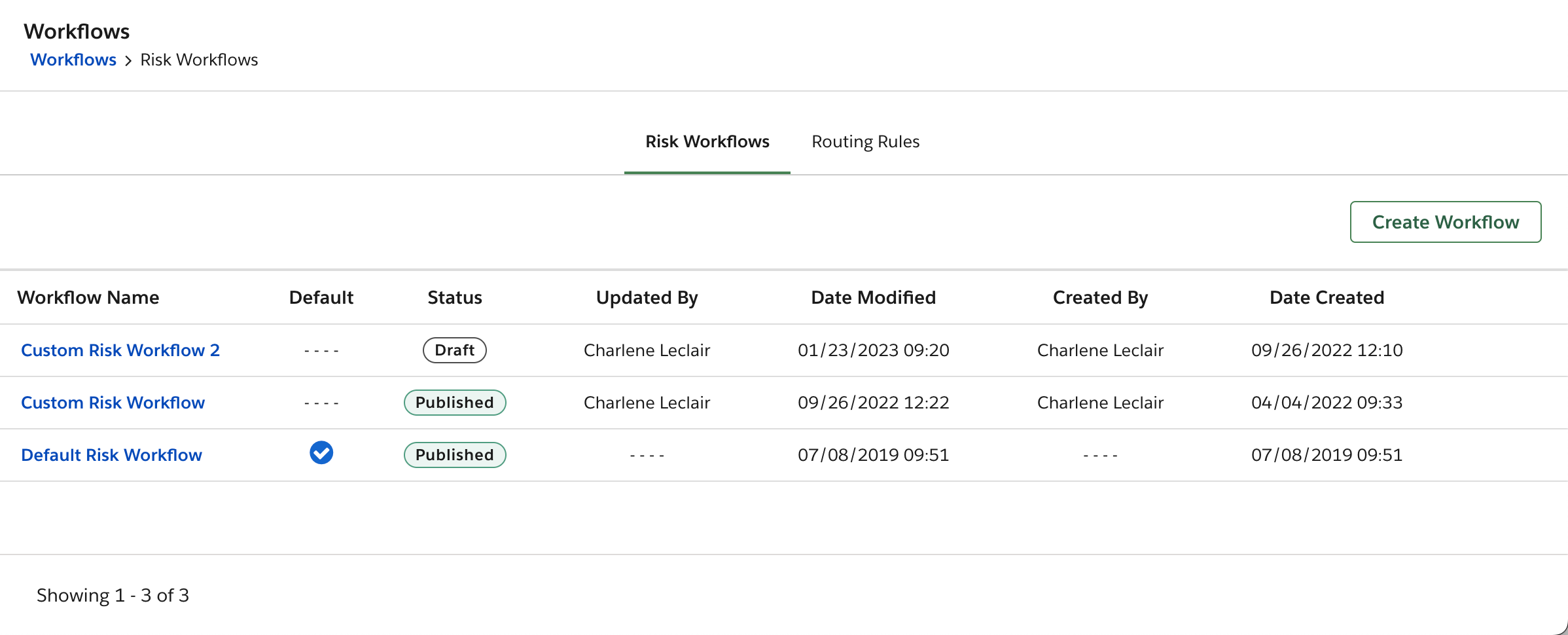Viewport: 1568px width, 635px height.
Task: Click the Published badge for Custom Risk Workflow
Action: click(x=454, y=402)
